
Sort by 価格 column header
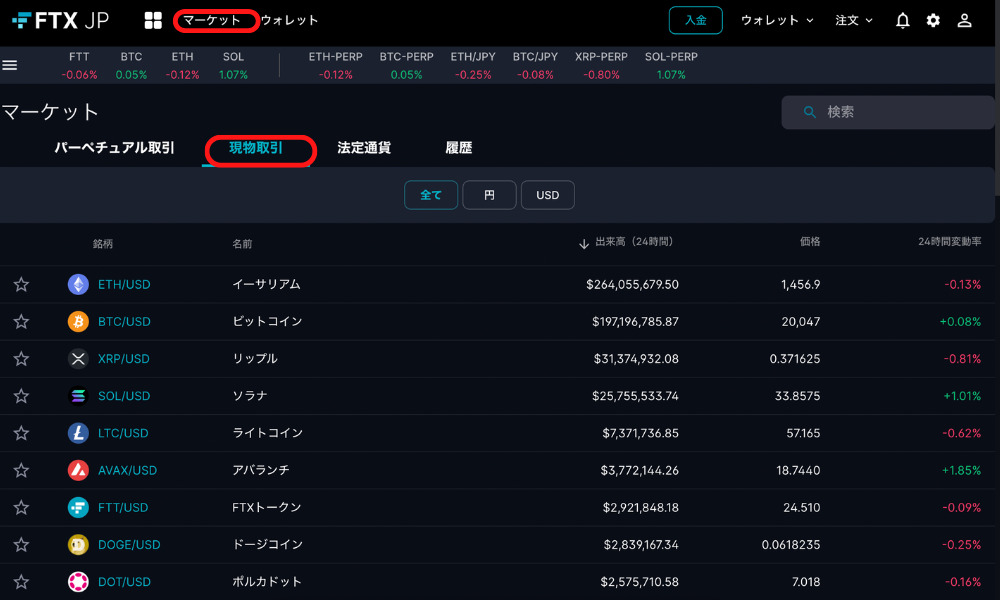(810, 242)
